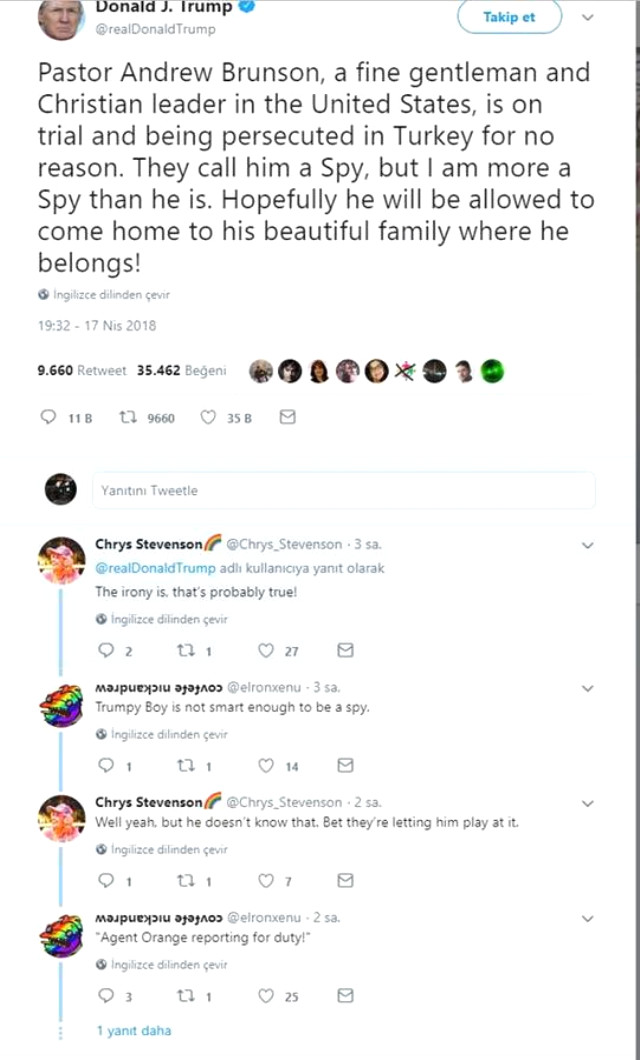Retweet the main Pastor Brunson tweet

[x=129, y=418]
